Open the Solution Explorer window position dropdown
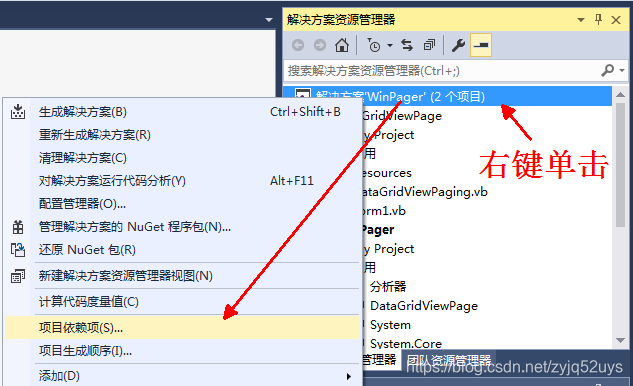The height and width of the screenshot is (386, 633). coord(581,20)
